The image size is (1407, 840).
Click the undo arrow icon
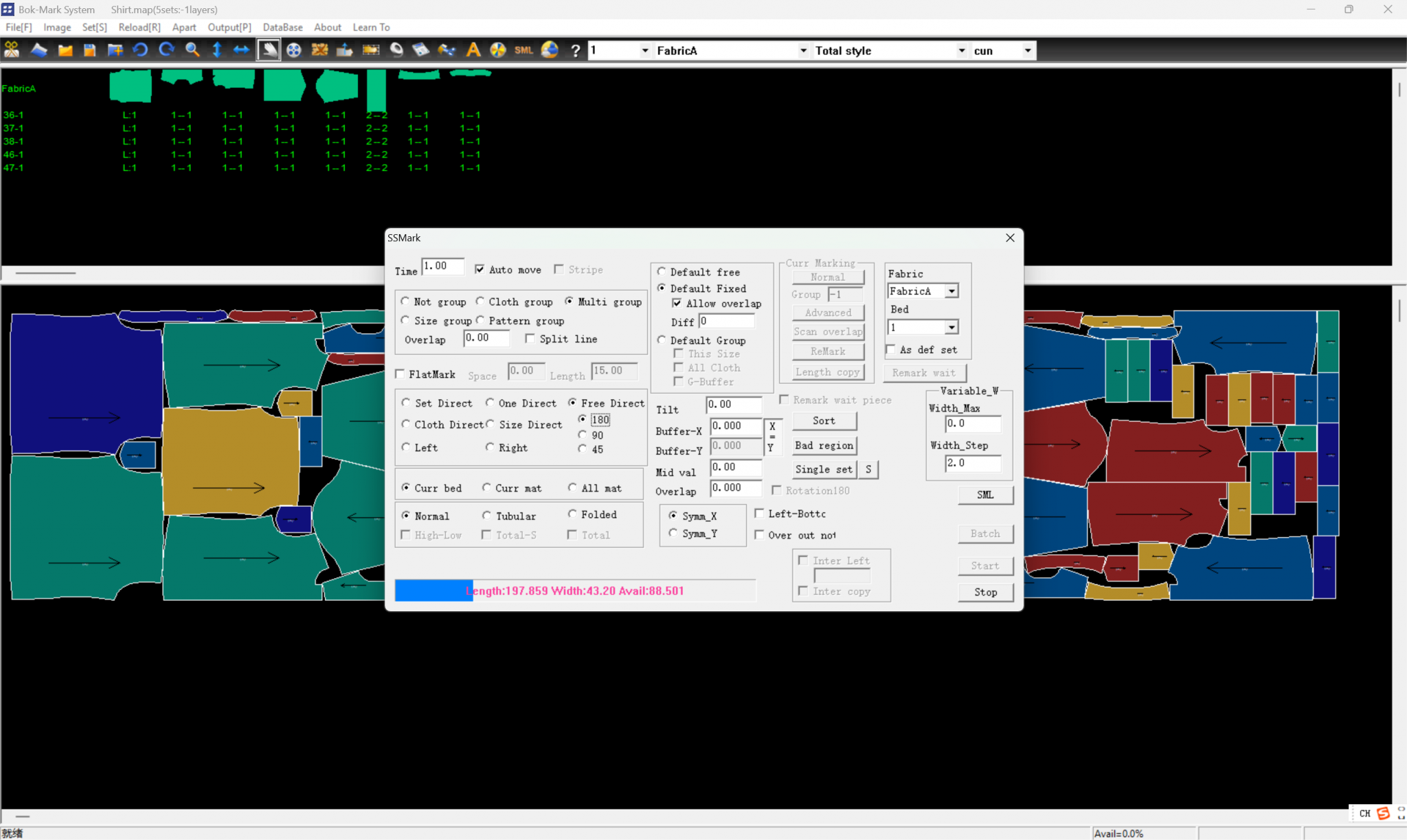point(140,50)
